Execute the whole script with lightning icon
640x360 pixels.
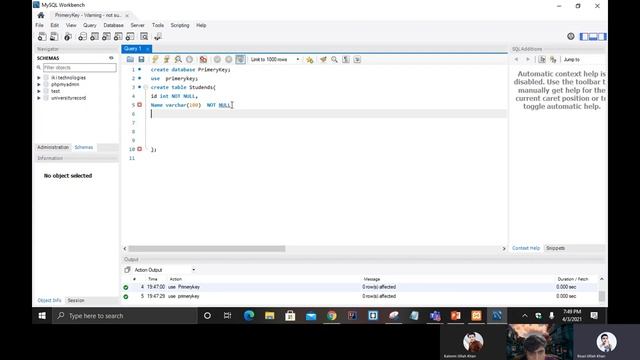click(x=155, y=60)
